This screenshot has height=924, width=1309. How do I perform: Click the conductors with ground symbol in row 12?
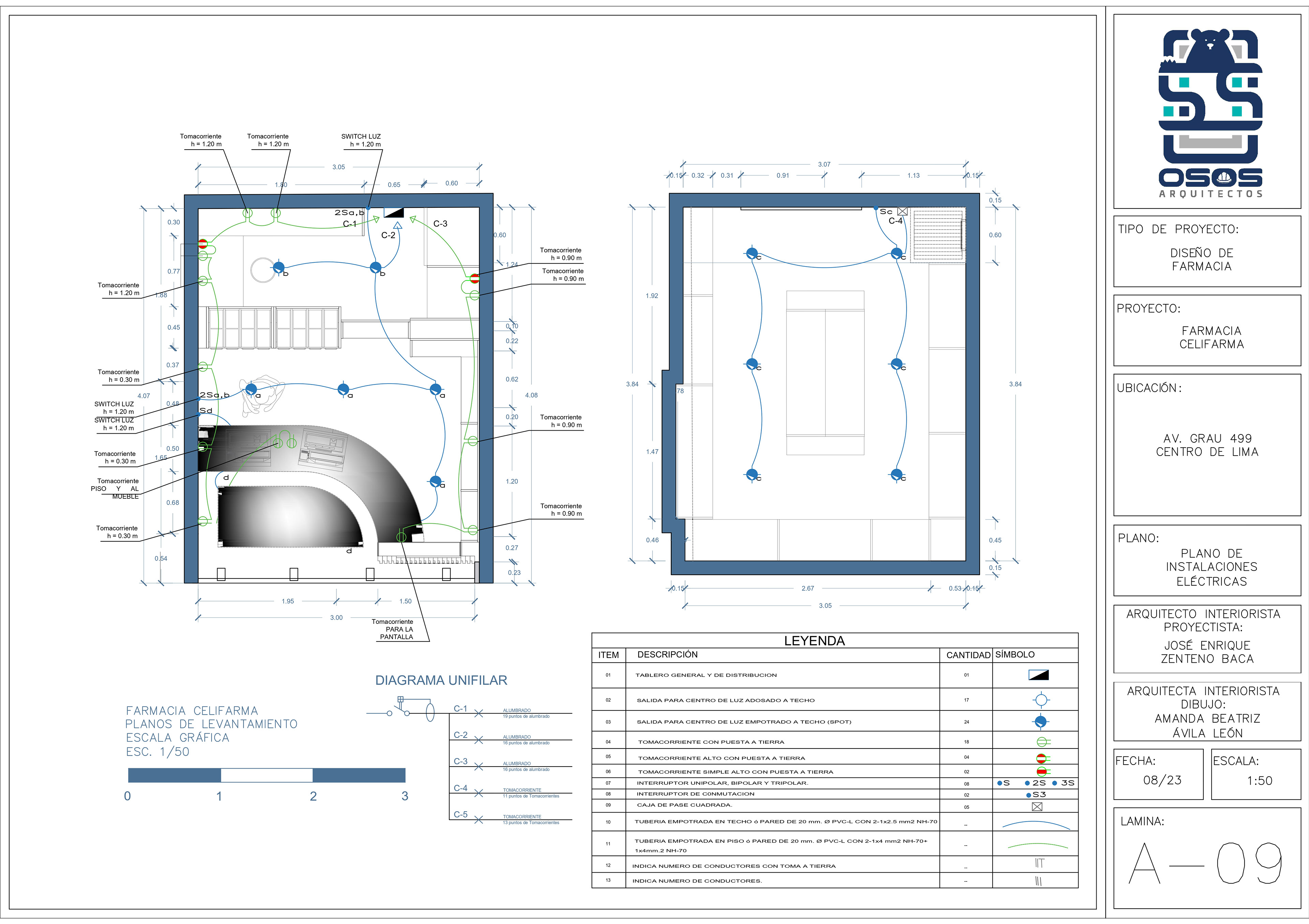(x=1039, y=863)
